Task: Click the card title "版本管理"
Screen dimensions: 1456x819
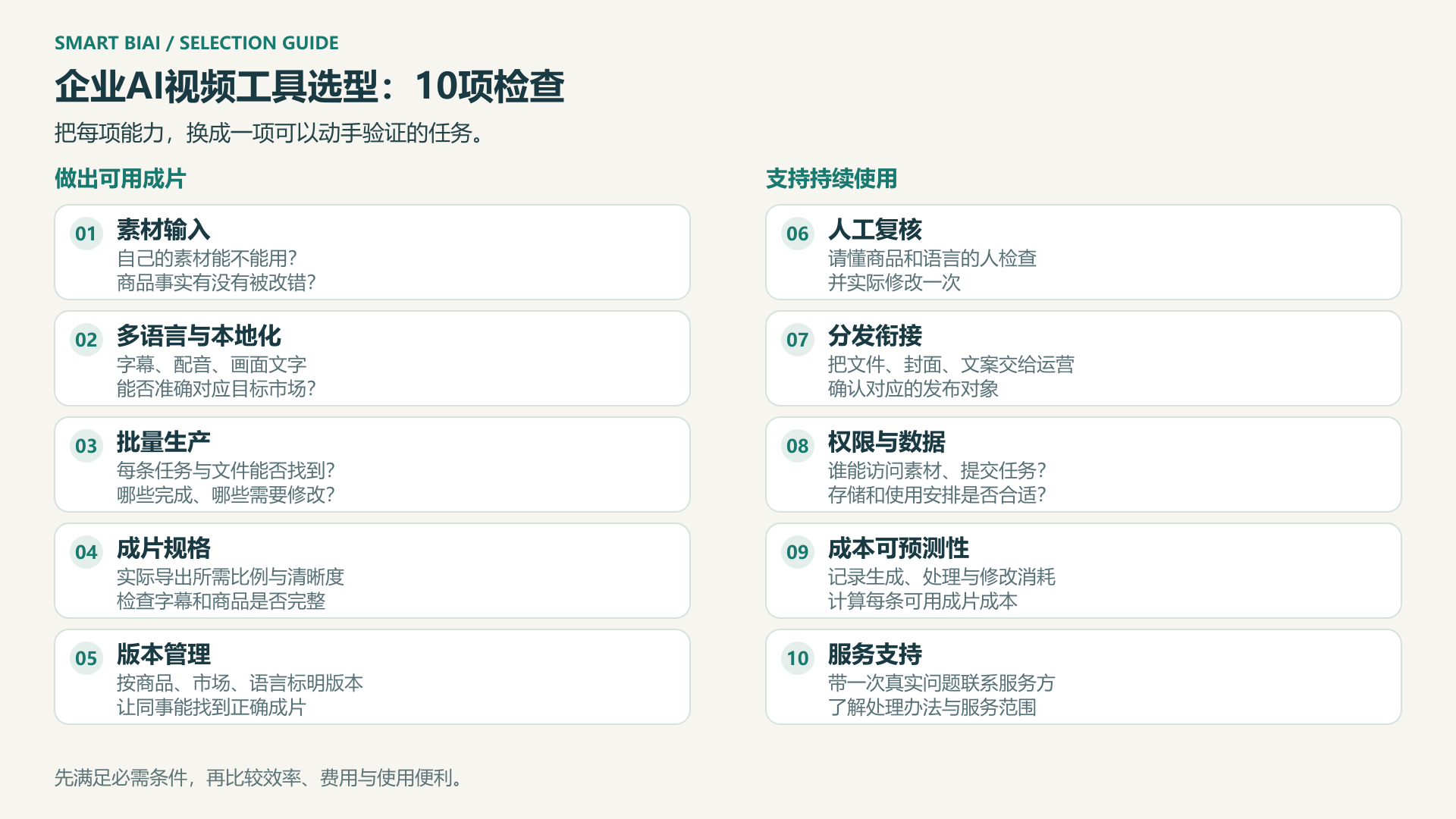Action: pyautogui.click(x=163, y=654)
